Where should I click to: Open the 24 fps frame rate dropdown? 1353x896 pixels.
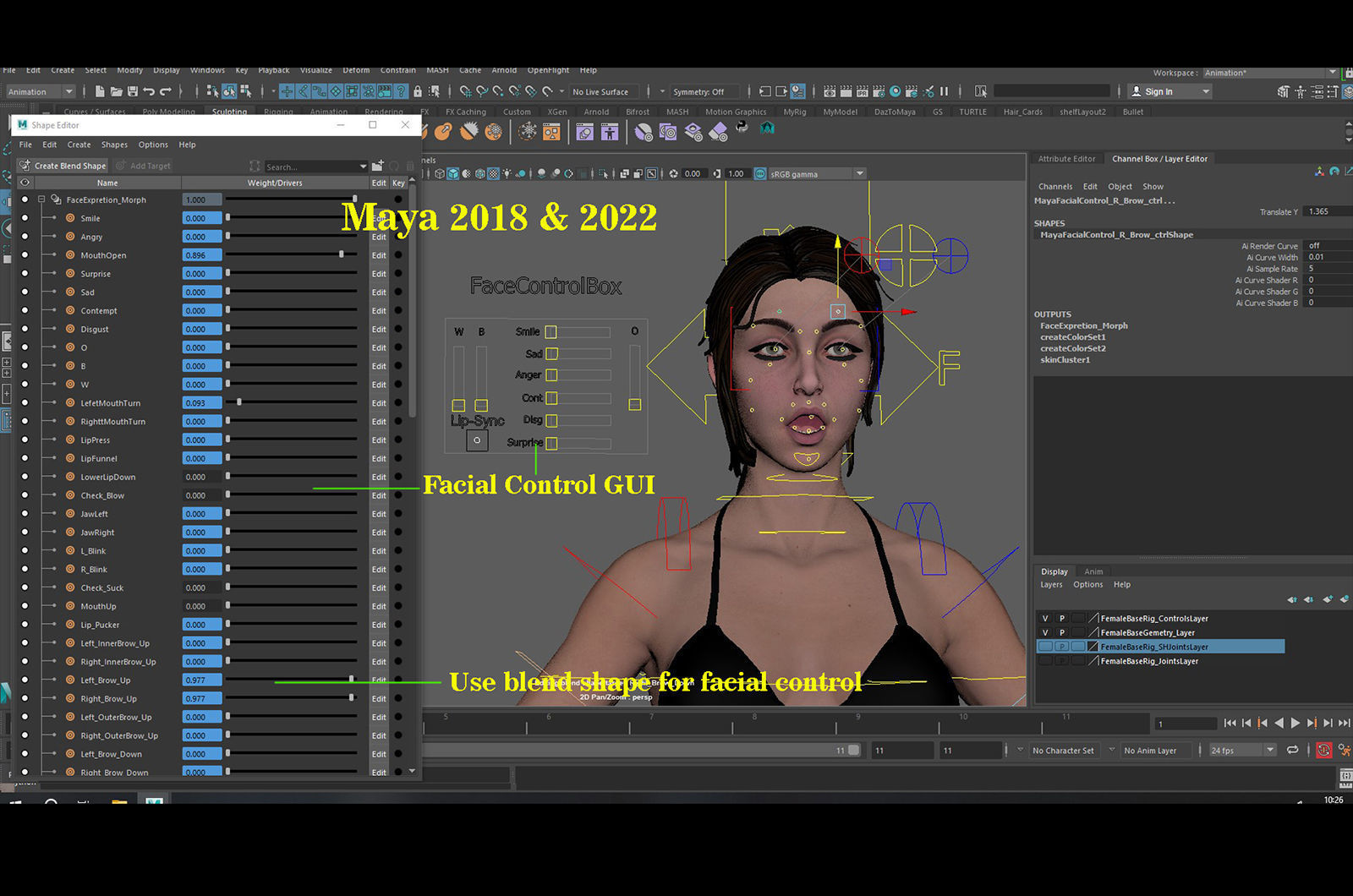pos(1241,750)
